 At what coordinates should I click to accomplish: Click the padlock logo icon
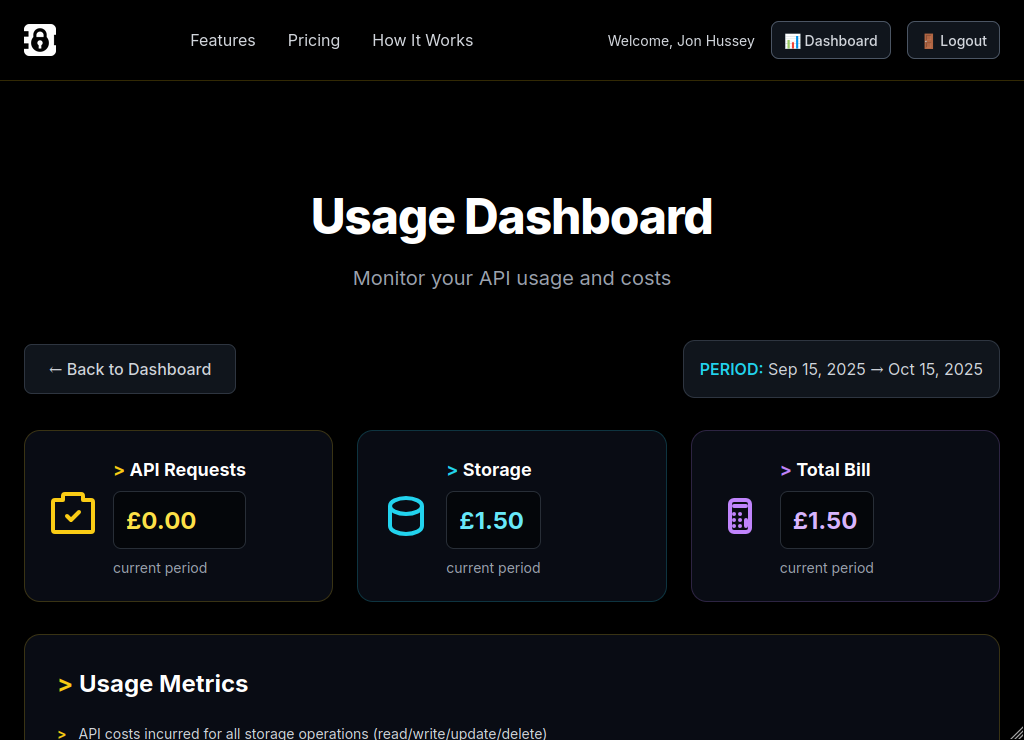40,40
